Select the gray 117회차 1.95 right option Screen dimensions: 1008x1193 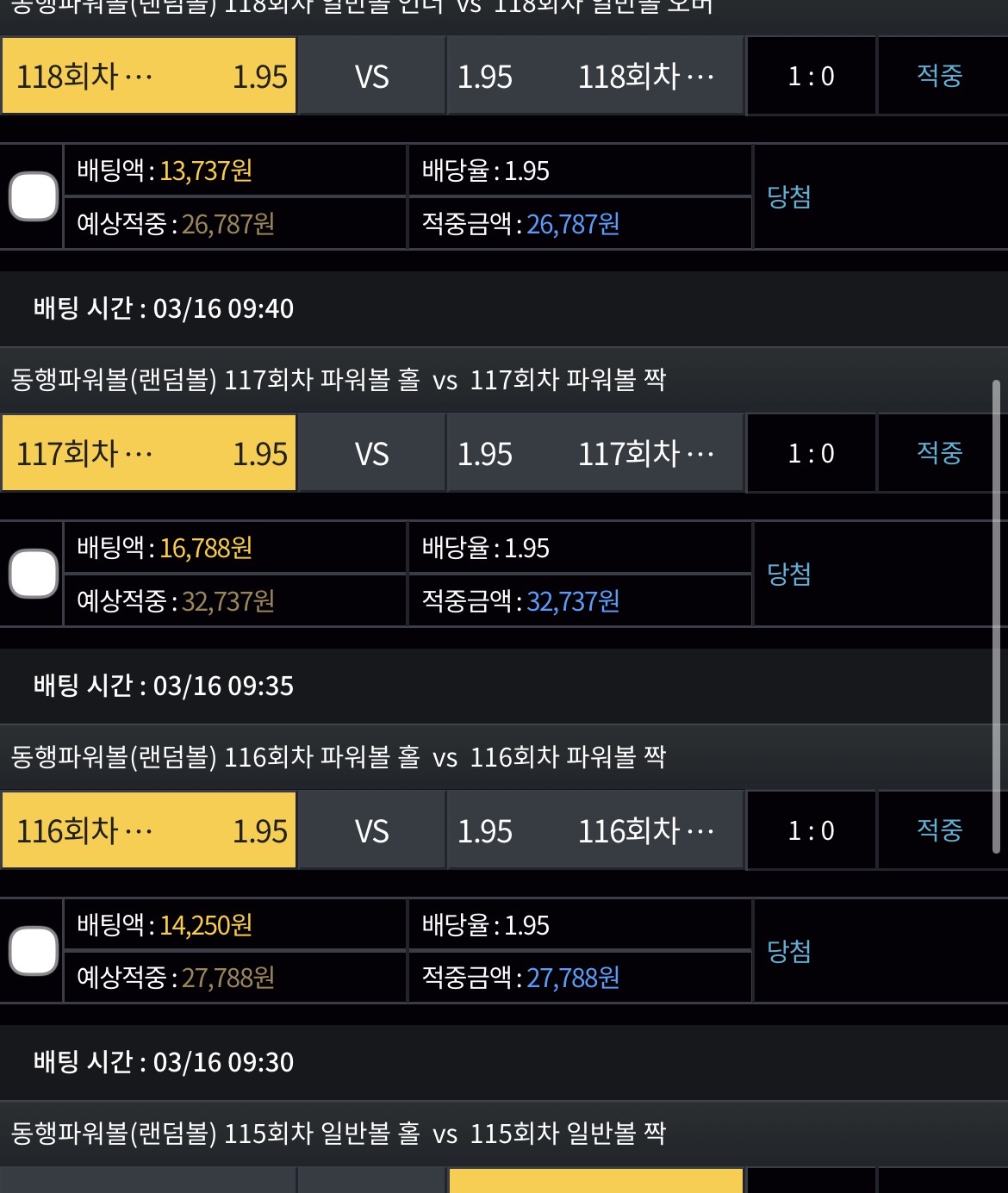594,454
